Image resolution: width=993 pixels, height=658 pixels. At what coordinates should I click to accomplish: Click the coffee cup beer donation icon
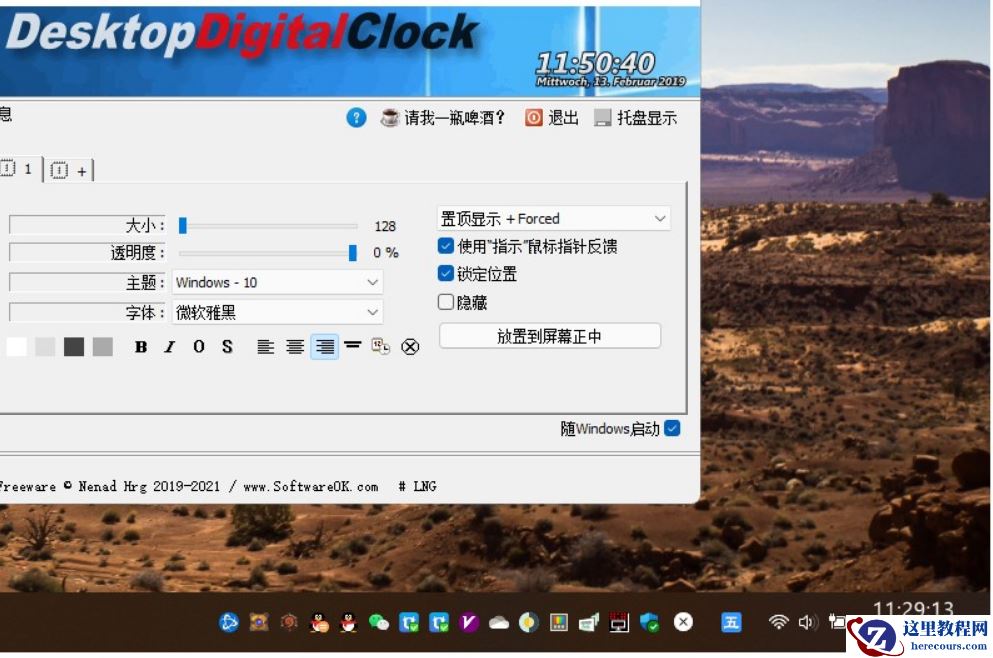tap(388, 117)
